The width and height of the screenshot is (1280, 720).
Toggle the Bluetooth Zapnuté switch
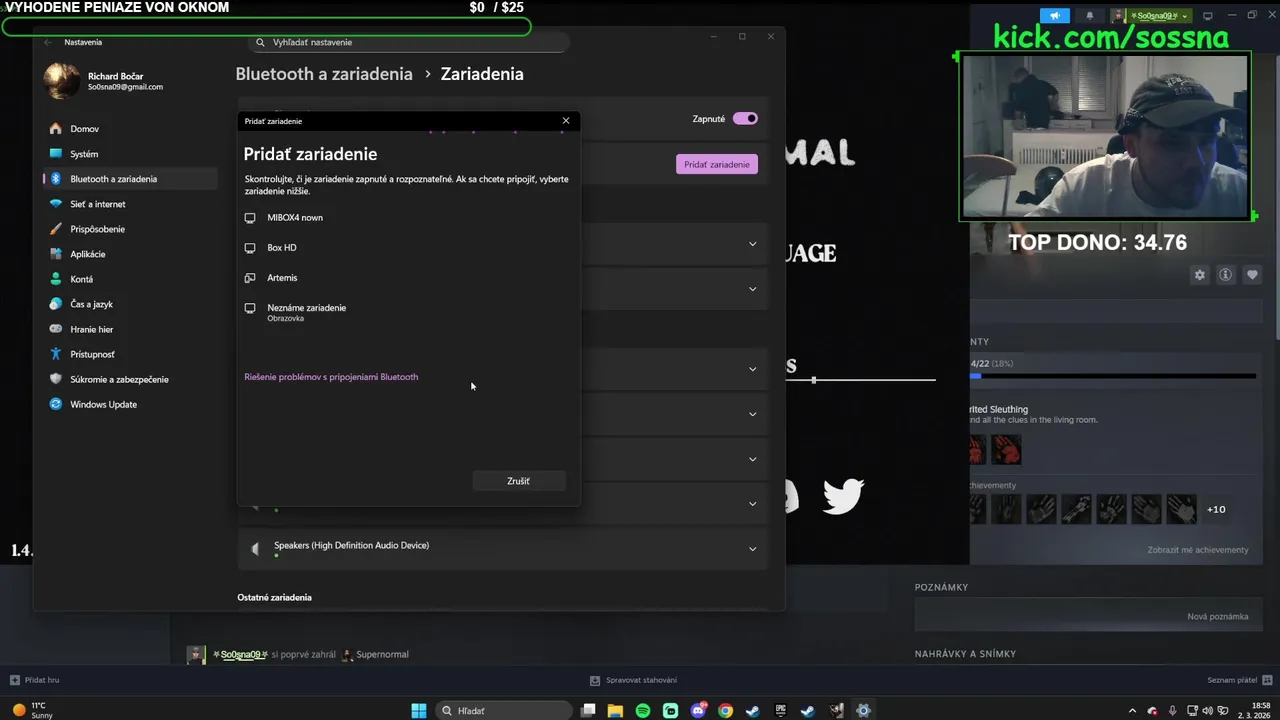pos(745,118)
